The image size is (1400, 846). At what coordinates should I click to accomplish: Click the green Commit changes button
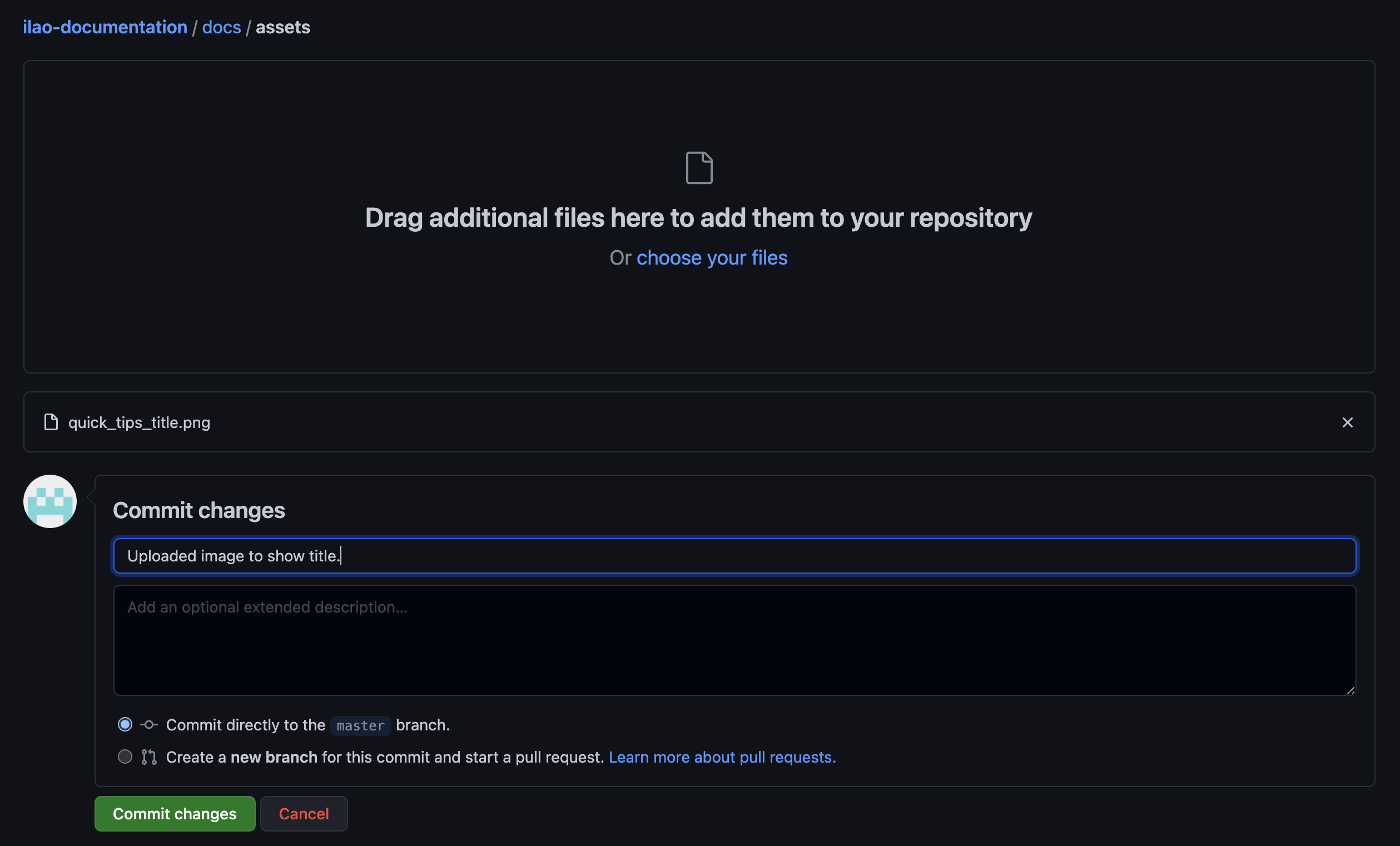[175, 814]
